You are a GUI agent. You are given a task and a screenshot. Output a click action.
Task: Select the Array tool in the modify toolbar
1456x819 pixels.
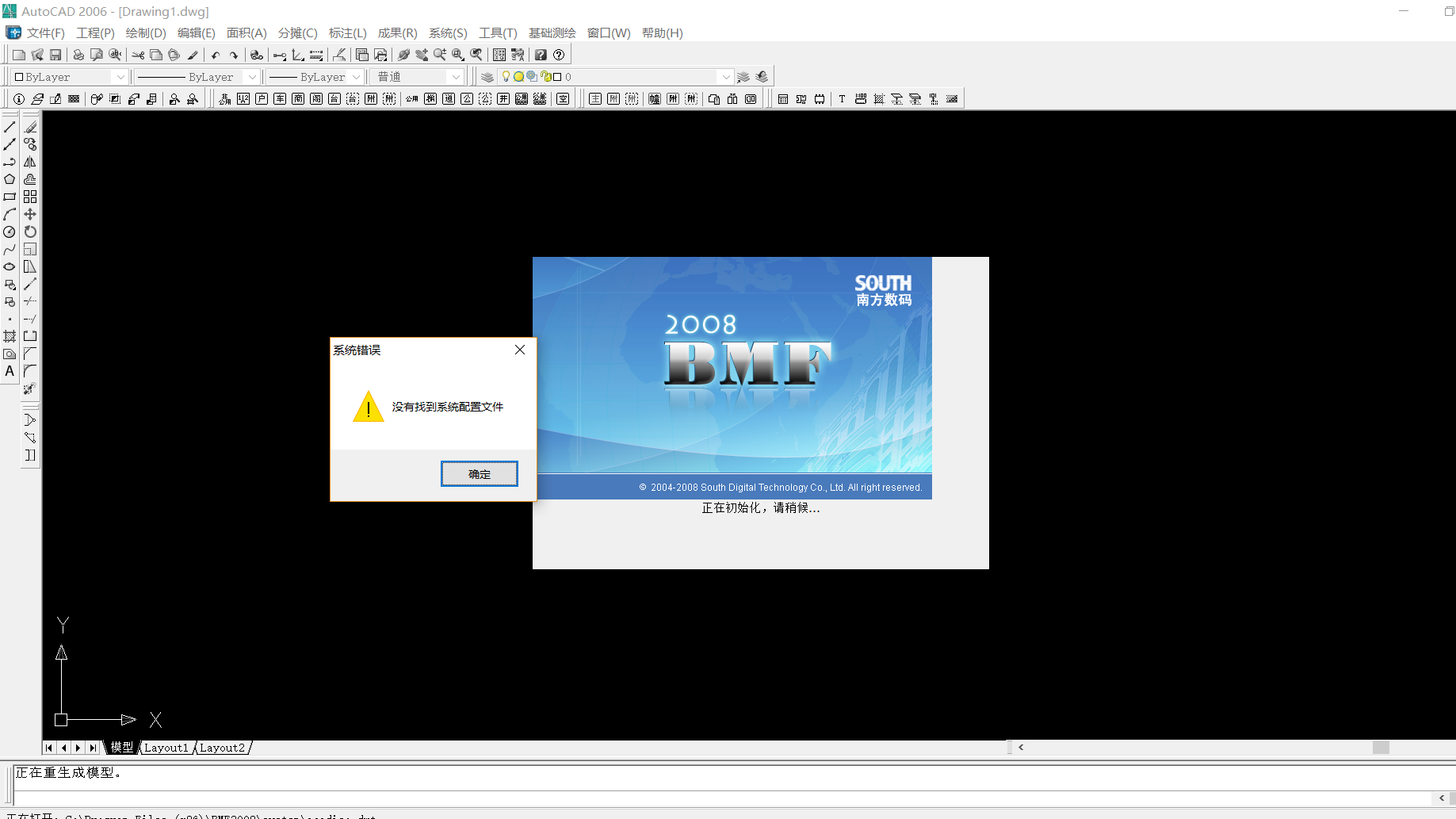click(30, 197)
